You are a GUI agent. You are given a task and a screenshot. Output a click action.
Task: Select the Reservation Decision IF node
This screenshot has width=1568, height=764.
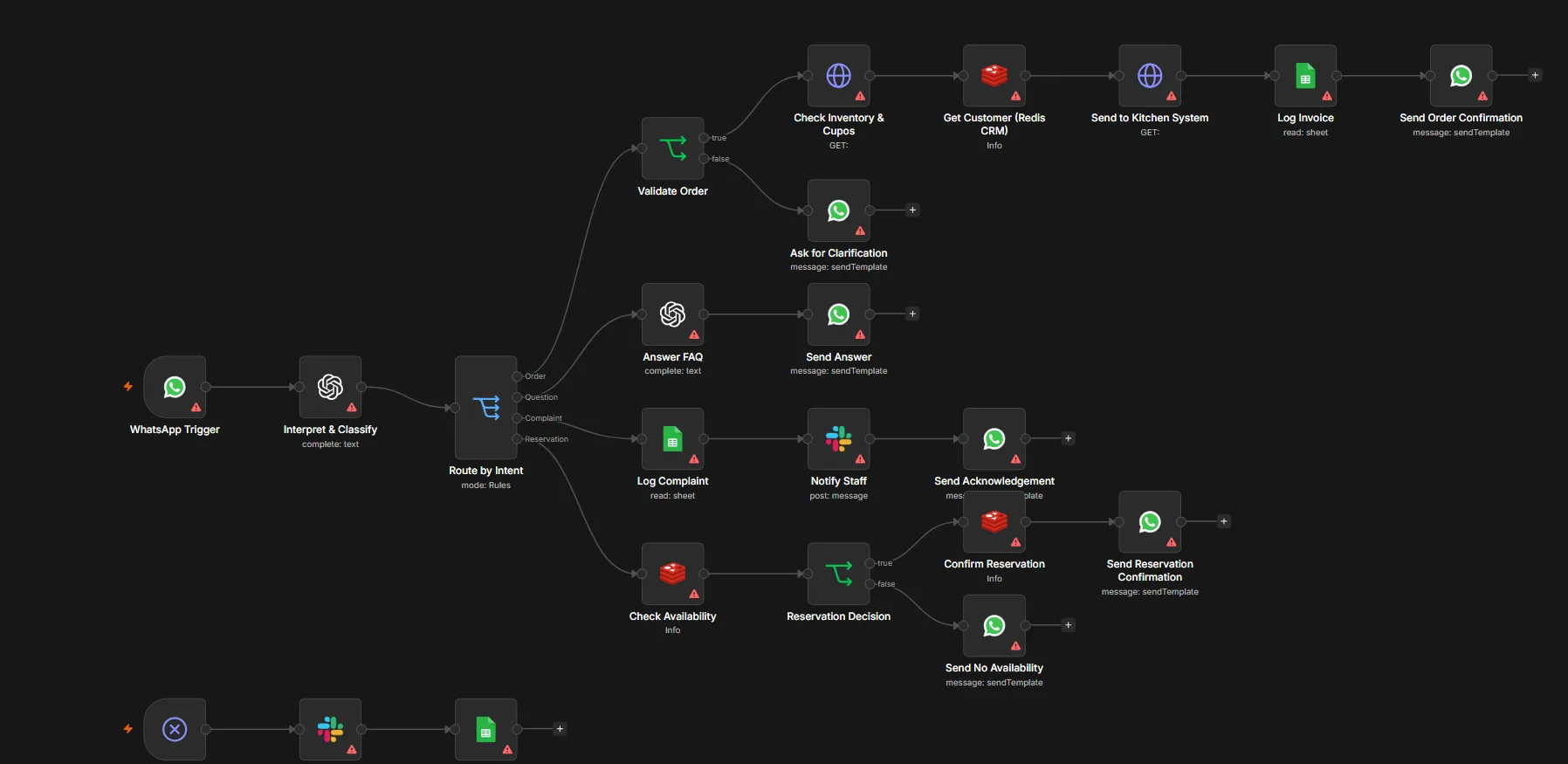click(x=838, y=574)
